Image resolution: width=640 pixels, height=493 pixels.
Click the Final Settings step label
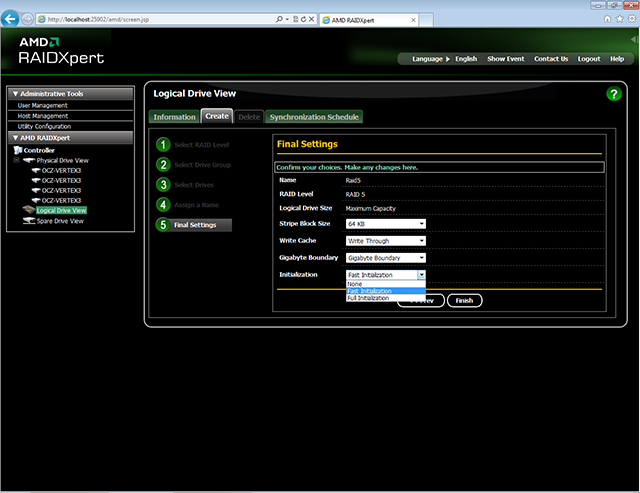[x=195, y=225]
